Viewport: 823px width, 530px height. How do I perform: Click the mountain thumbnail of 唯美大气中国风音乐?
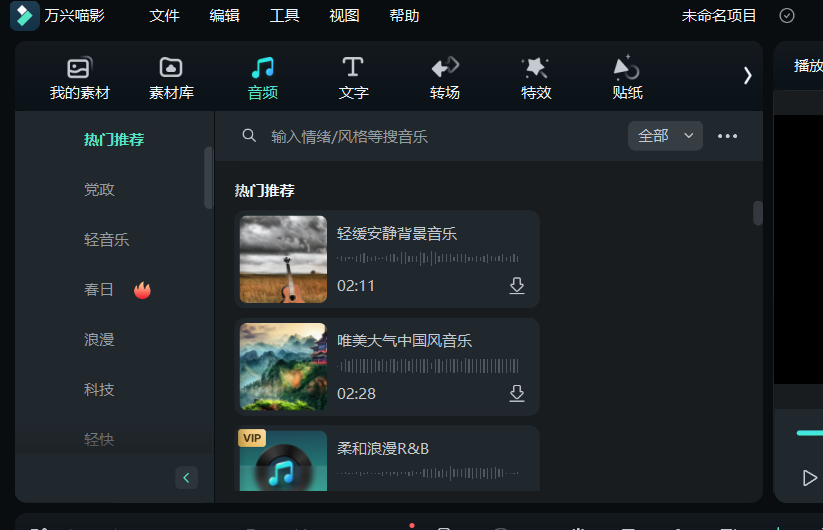(x=283, y=367)
